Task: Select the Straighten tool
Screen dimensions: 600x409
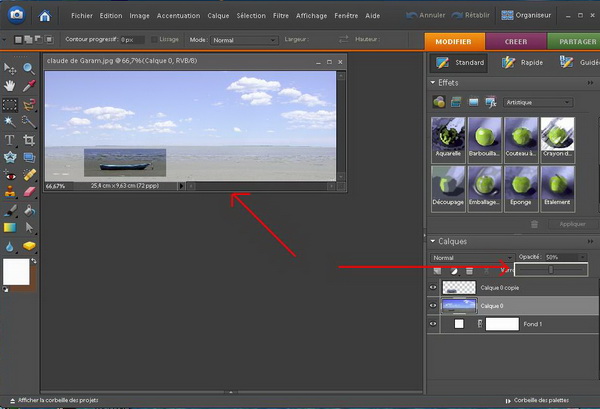Action: pyautogui.click(x=29, y=157)
